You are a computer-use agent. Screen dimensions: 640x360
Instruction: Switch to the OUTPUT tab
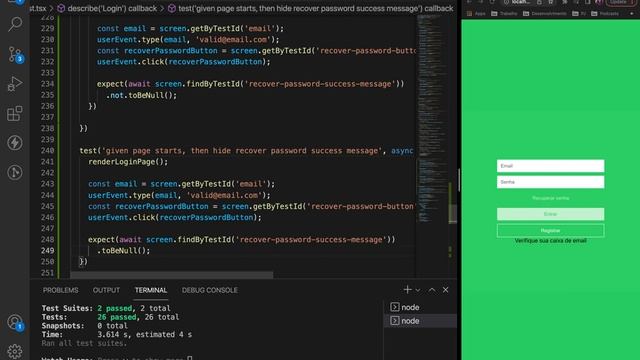(x=106, y=290)
